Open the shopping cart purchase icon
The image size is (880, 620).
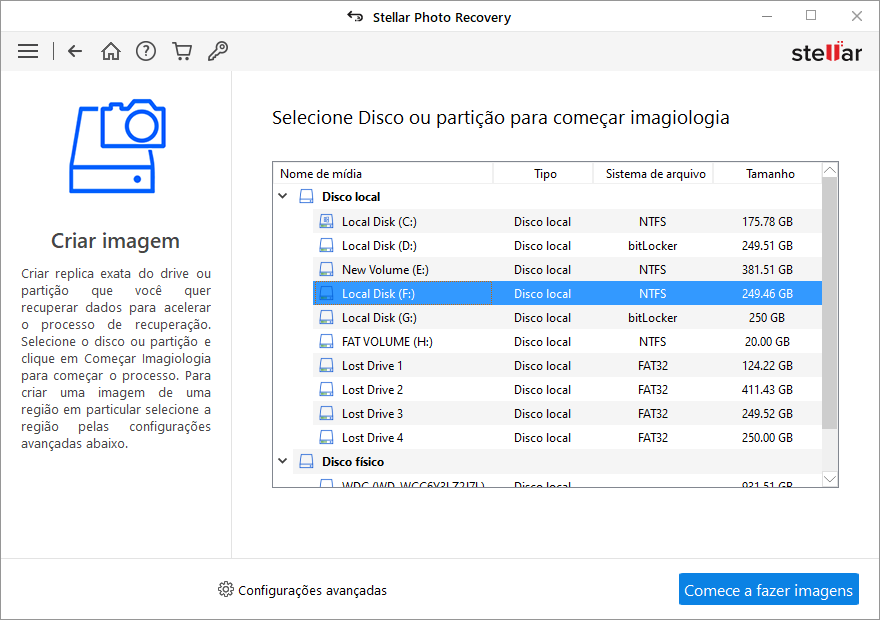tap(182, 51)
